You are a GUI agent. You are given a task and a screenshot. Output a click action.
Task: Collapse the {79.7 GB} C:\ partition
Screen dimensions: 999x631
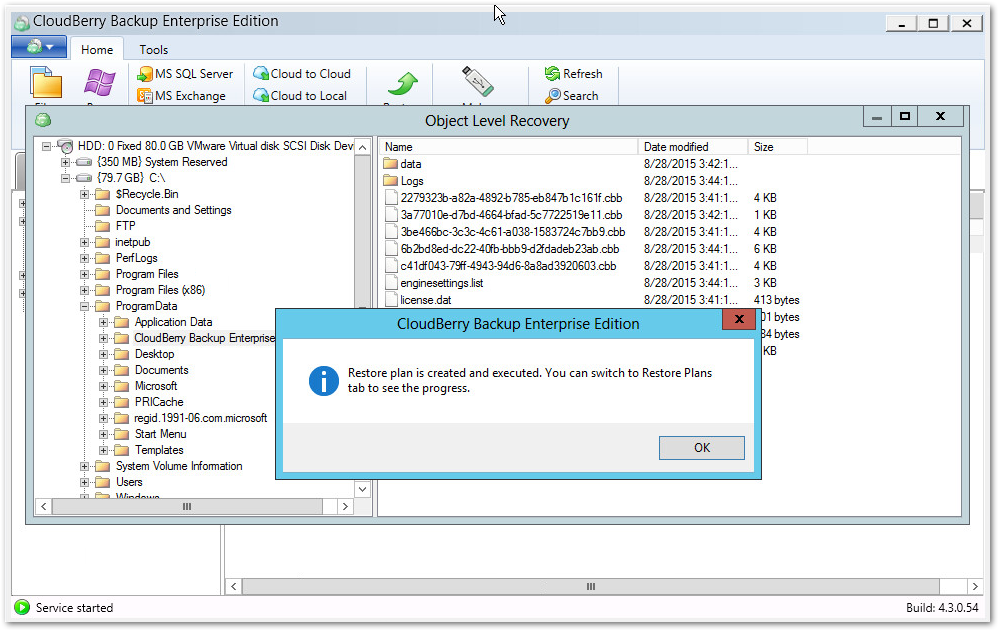click(65, 178)
